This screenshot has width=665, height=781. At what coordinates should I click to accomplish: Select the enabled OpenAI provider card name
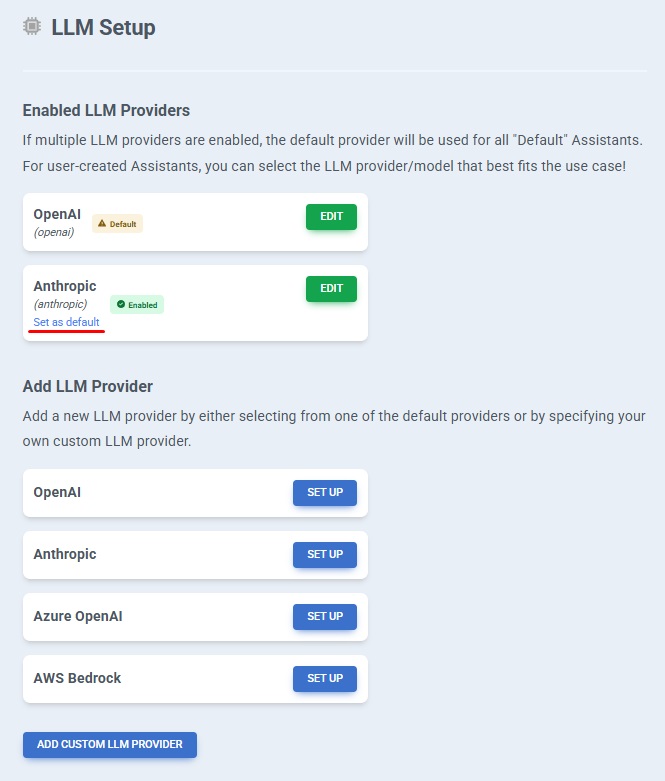(x=57, y=214)
